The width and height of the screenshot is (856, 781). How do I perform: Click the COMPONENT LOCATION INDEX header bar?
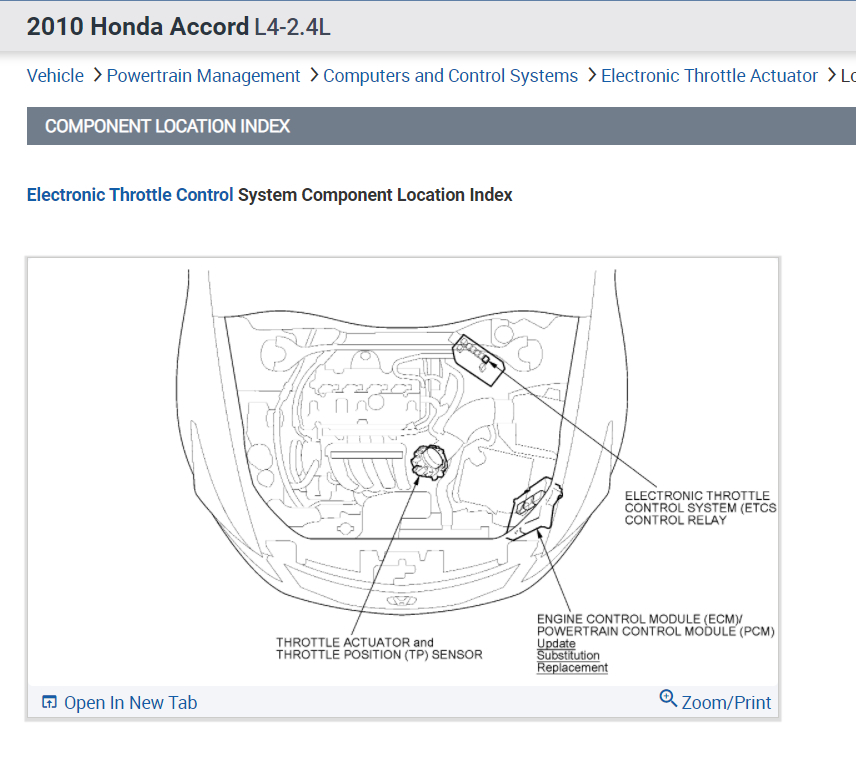(441, 126)
